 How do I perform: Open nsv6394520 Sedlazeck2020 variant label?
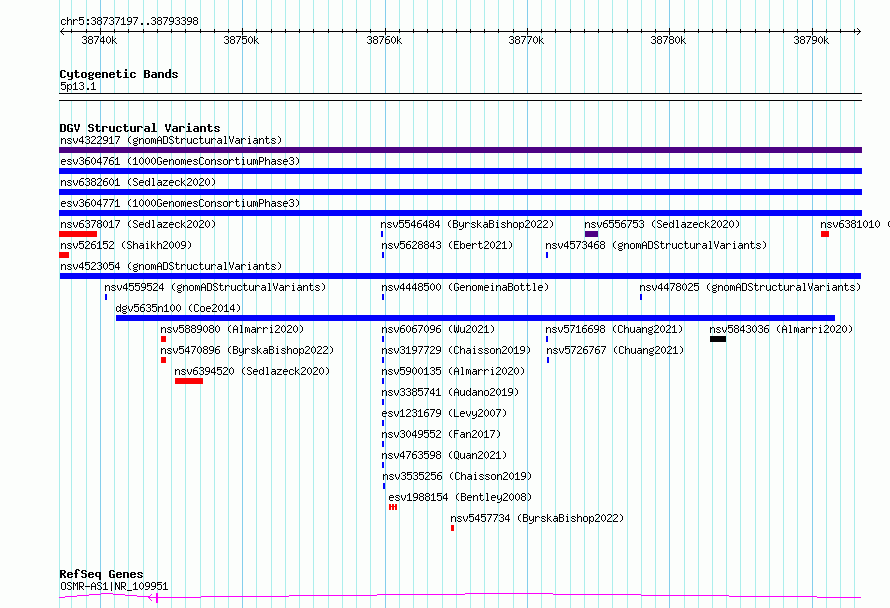[x=252, y=371]
